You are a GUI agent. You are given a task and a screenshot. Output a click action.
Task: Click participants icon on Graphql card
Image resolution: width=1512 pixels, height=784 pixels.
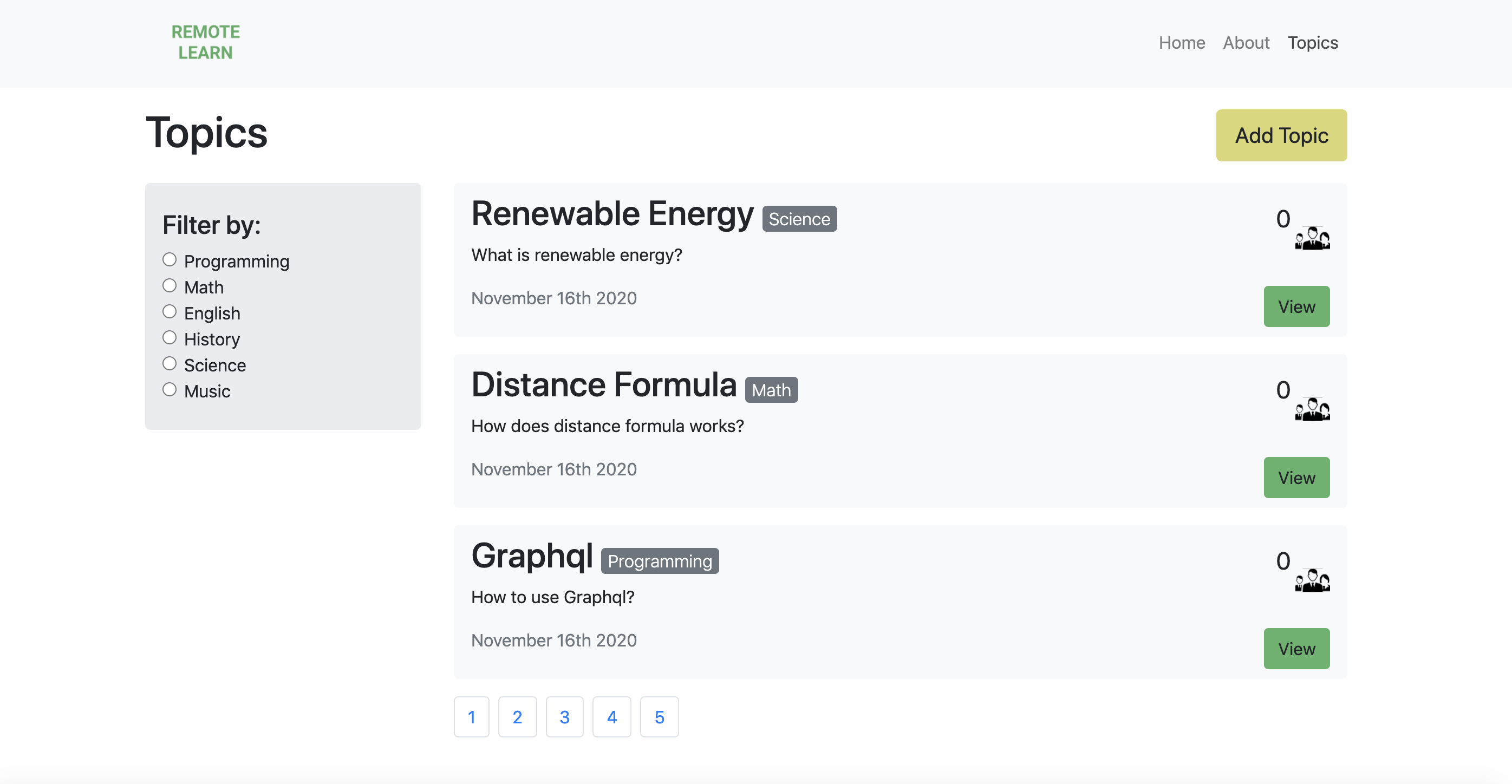1312,580
